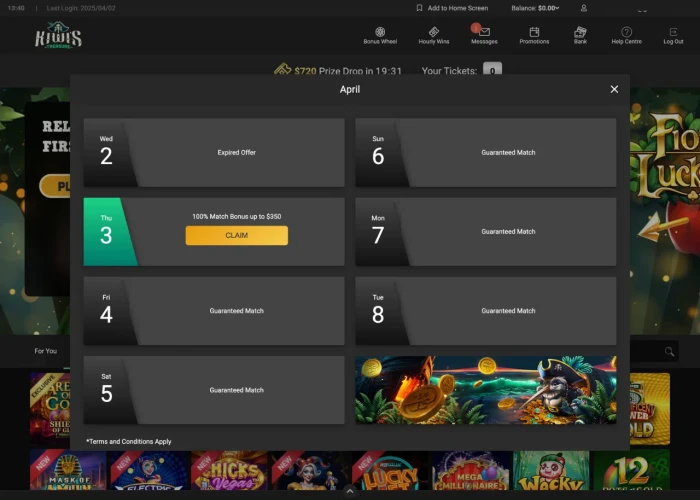
Task: Click the search magnifier icon
Action: coord(669,351)
